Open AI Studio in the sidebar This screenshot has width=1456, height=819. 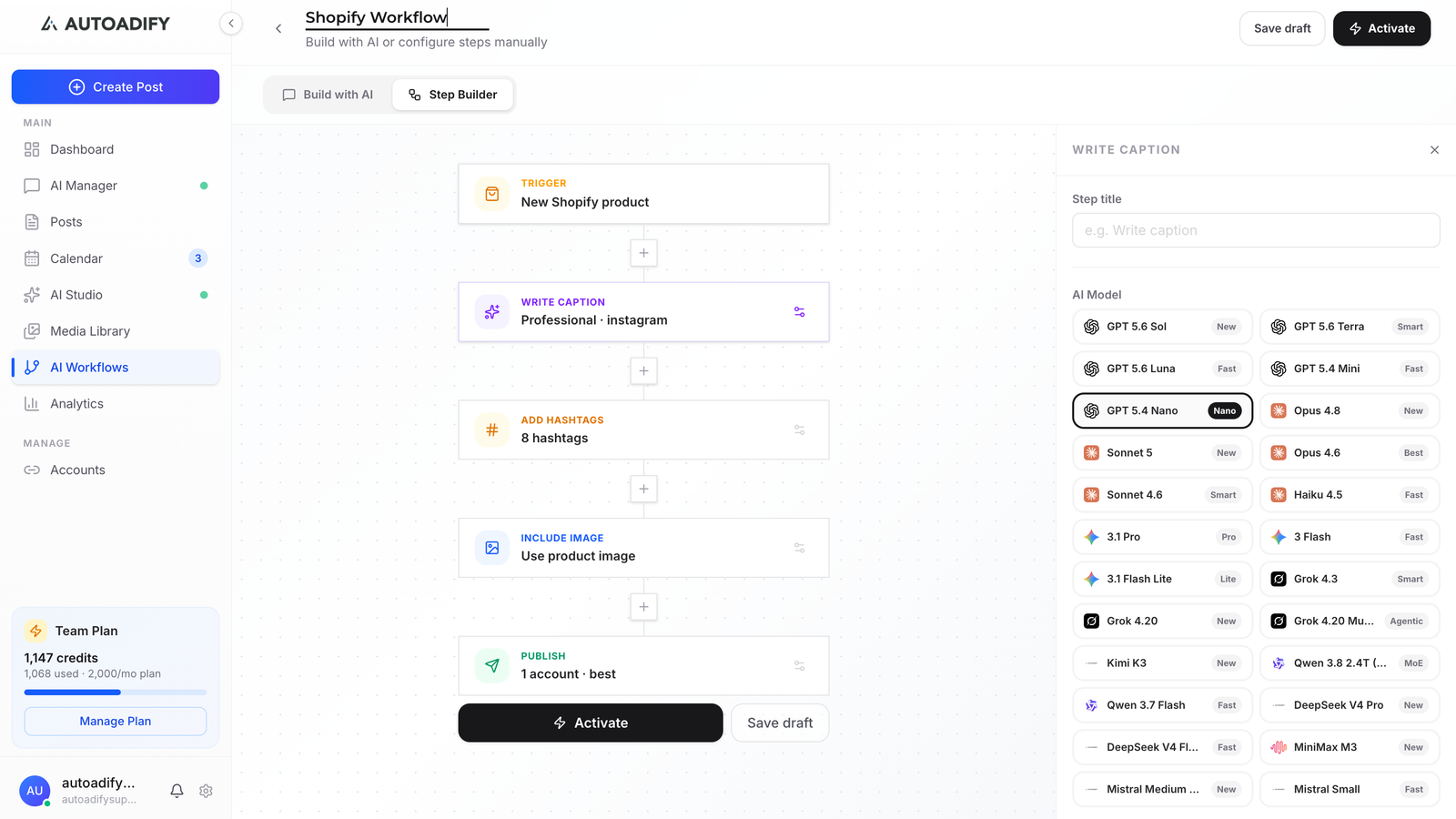coord(116,295)
